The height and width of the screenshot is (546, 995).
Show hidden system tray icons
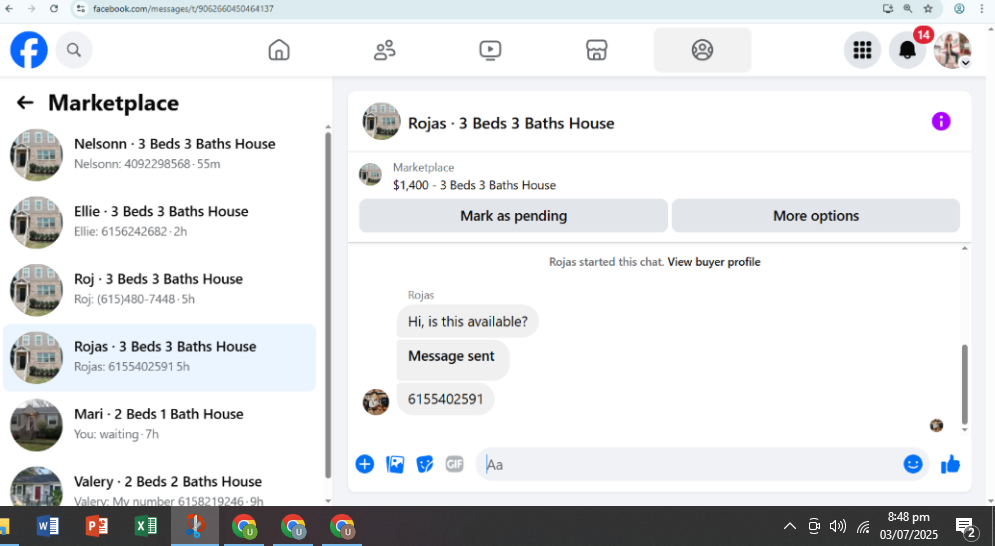789,526
